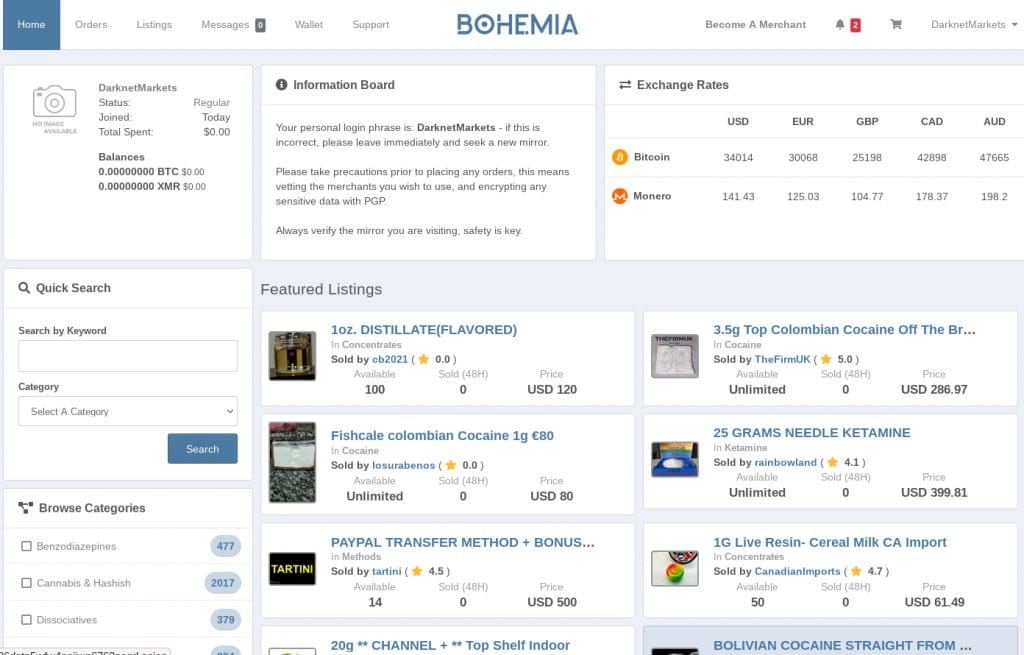Check the Benzodiazepines category checkbox
The width and height of the screenshot is (1024, 655).
pyautogui.click(x=26, y=547)
